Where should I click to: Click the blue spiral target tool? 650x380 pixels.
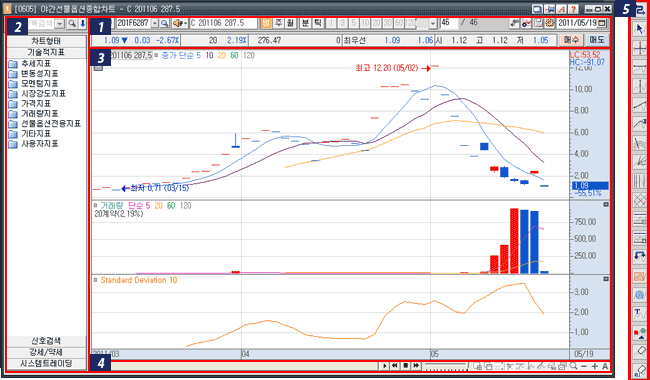(x=640, y=295)
